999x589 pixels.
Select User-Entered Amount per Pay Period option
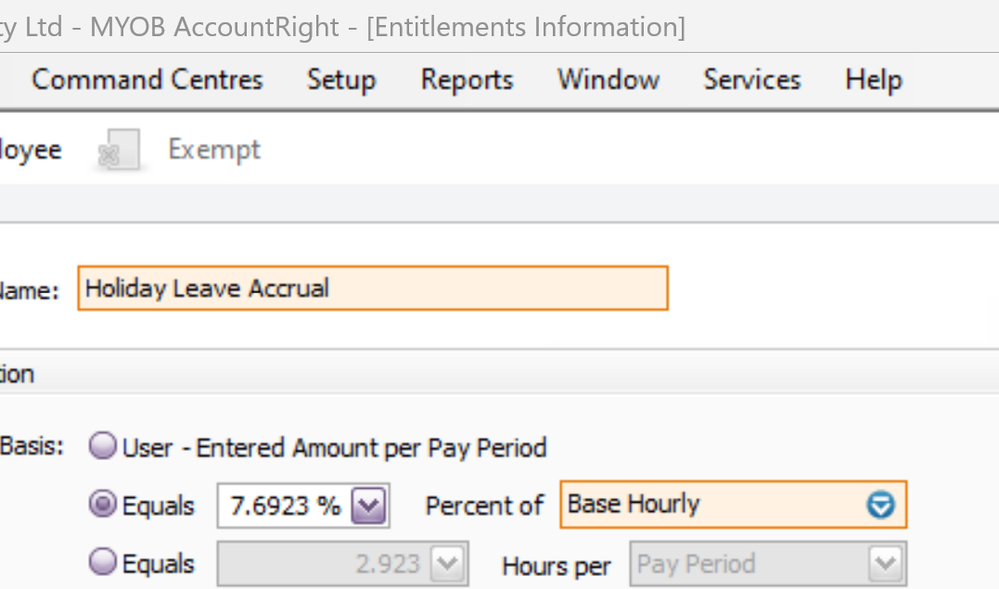coord(103,447)
